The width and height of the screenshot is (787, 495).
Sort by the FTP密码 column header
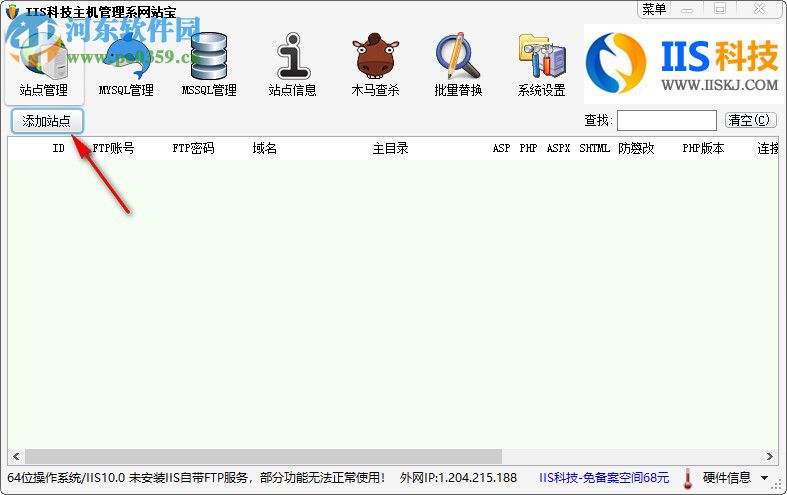coord(193,148)
